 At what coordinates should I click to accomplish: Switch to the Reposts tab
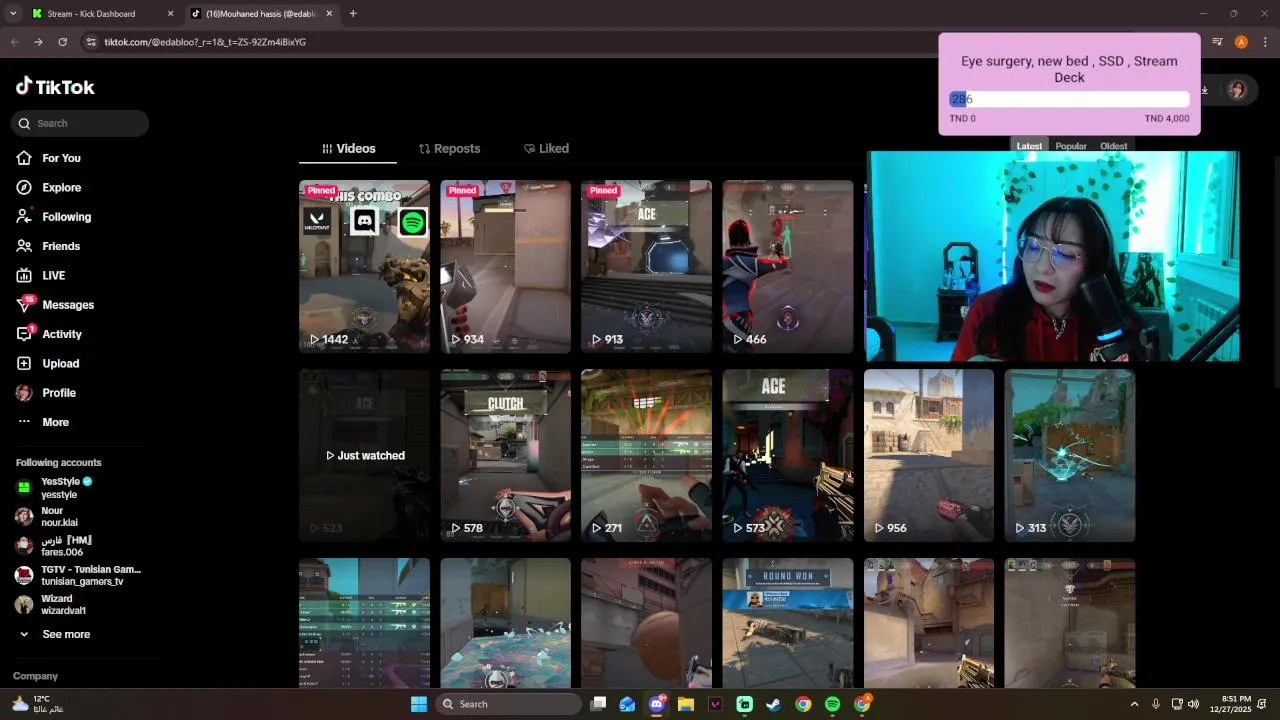tap(449, 148)
